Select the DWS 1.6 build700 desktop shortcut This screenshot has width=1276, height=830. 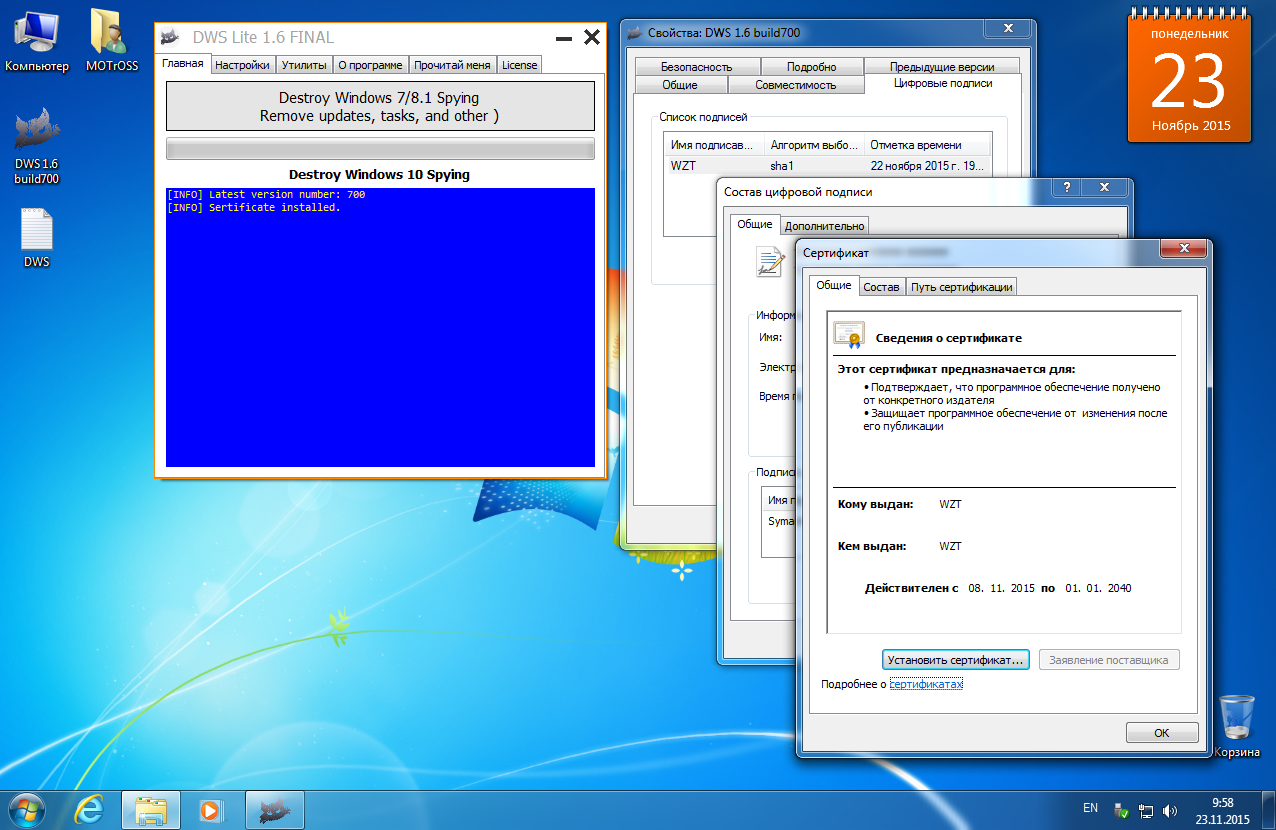[37, 146]
